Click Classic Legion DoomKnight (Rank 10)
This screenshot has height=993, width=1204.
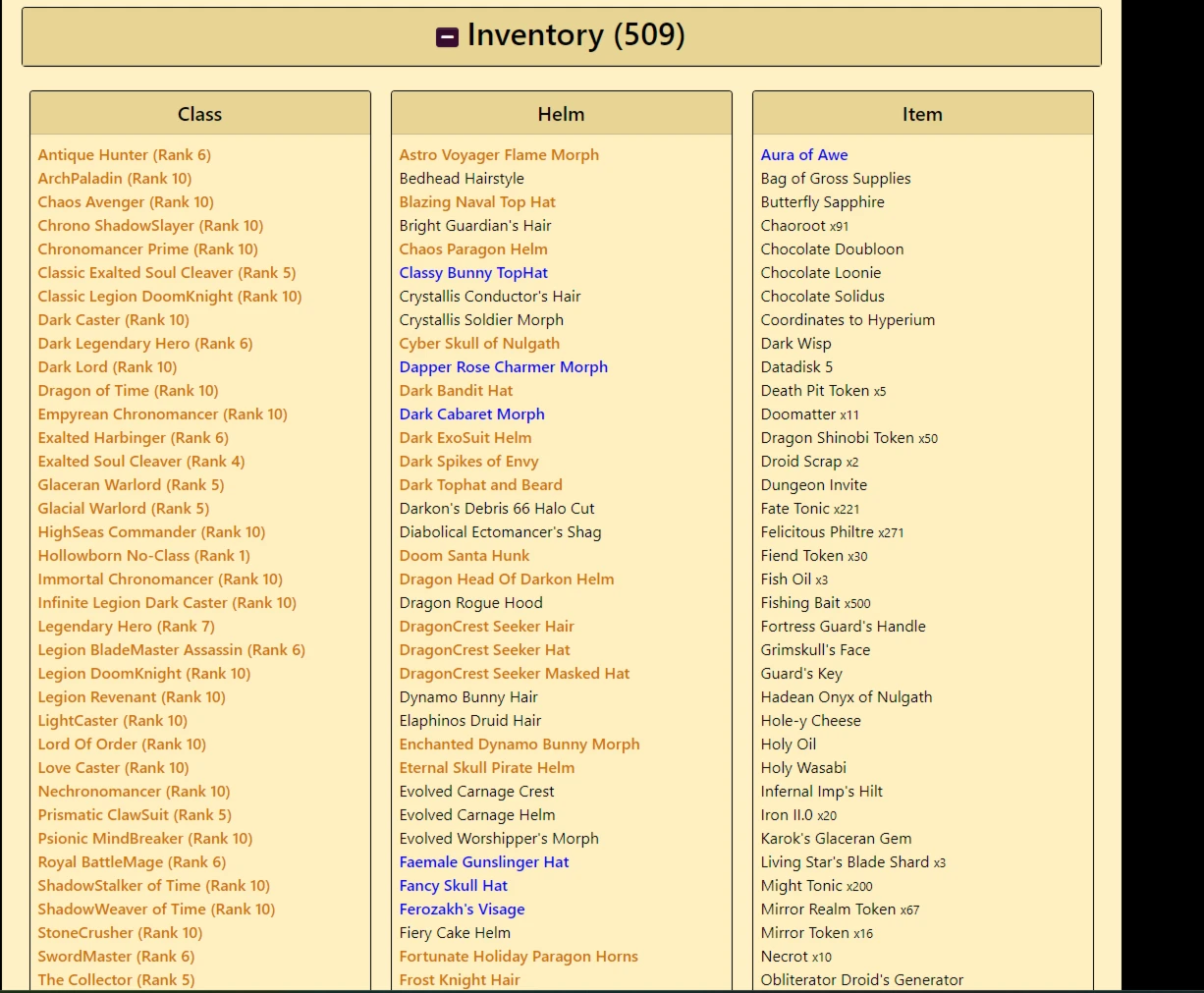pyautogui.click(x=170, y=297)
